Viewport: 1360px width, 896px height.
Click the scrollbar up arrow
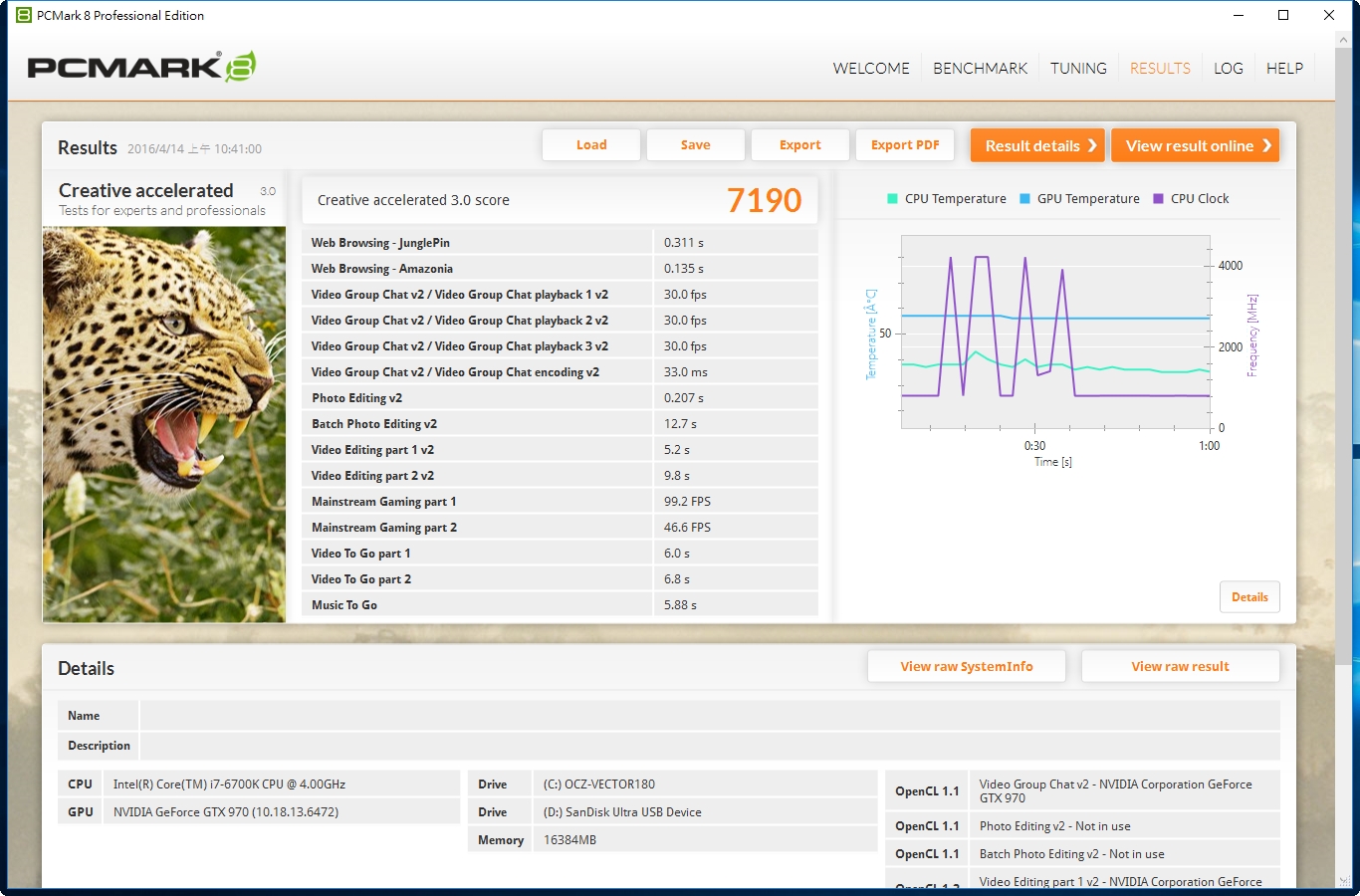[1344, 40]
